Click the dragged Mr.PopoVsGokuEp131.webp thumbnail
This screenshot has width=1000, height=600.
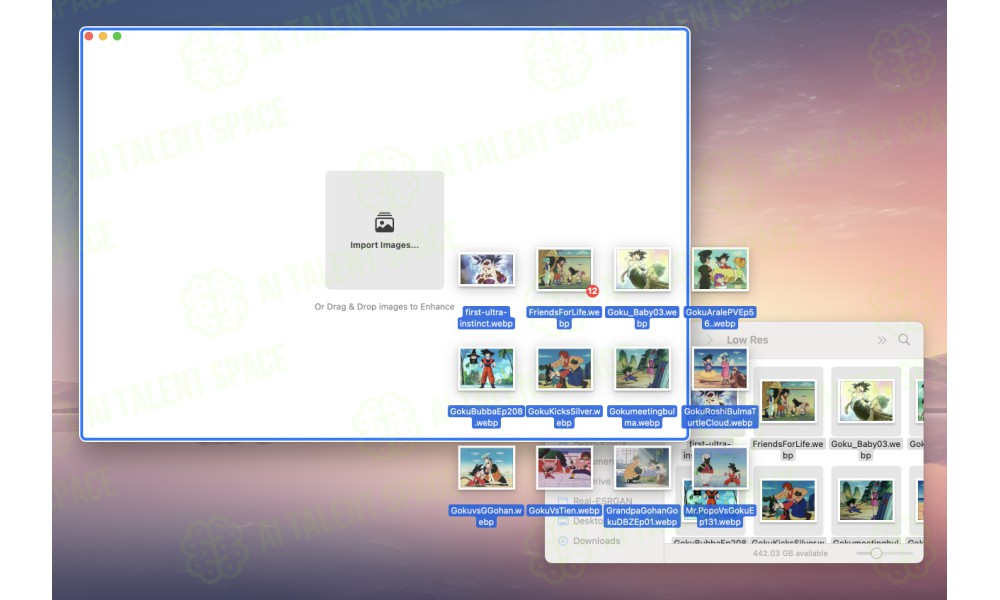[x=720, y=468]
